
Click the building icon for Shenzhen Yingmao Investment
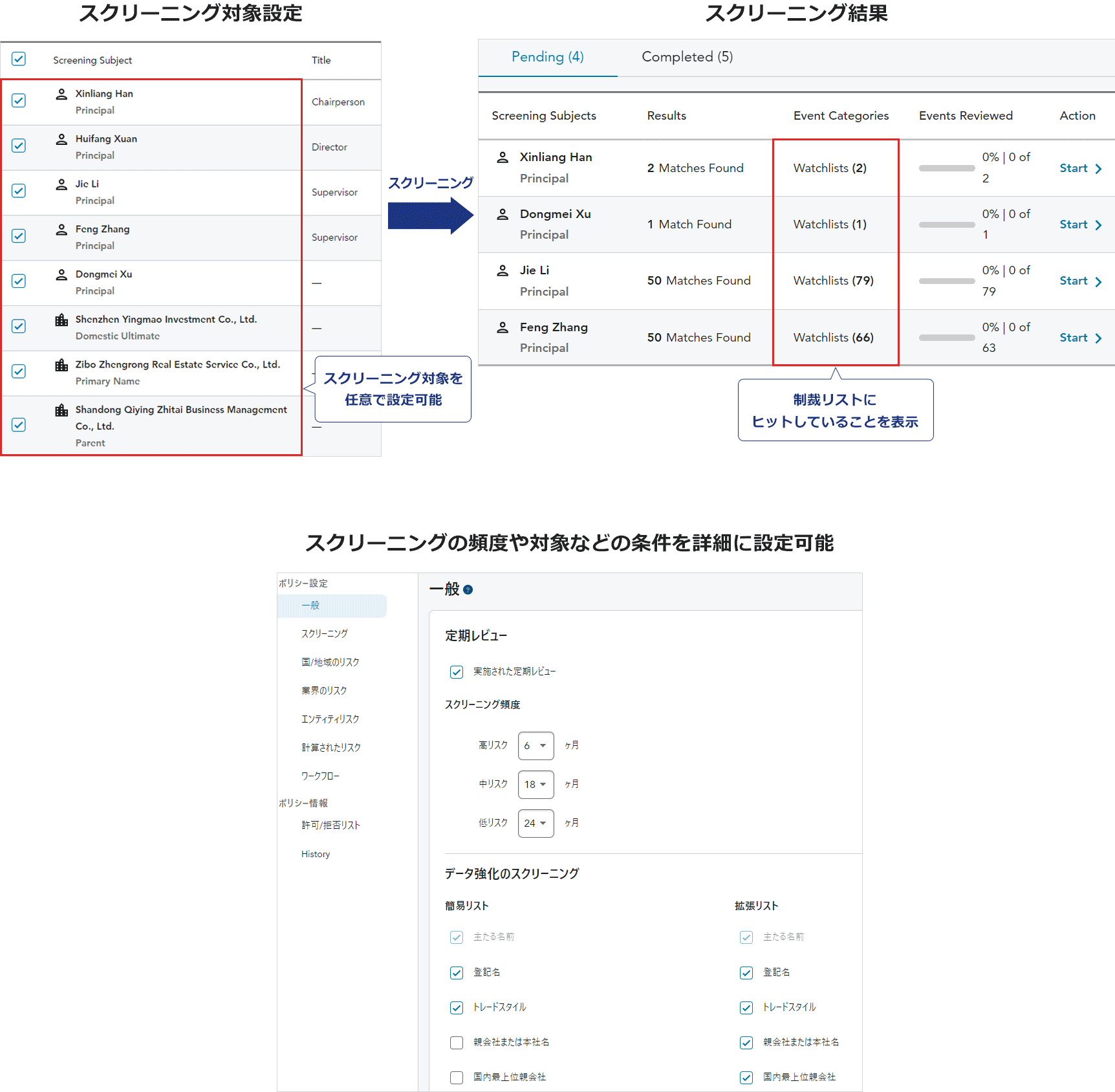click(61, 320)
